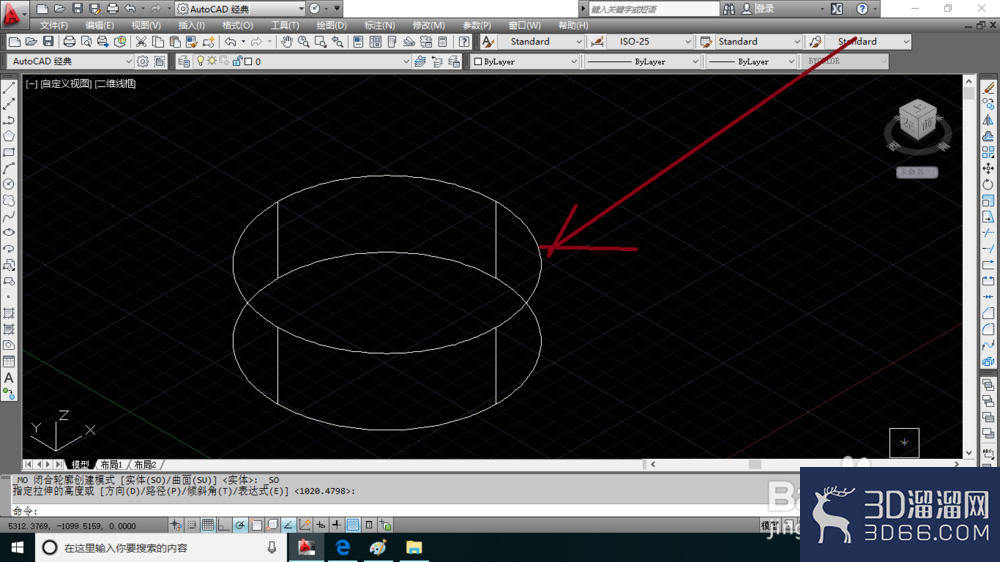Viewport: 1000px width, 562px height.
Task: Select the Mirror modify tool
Action: tap(988, 120)
